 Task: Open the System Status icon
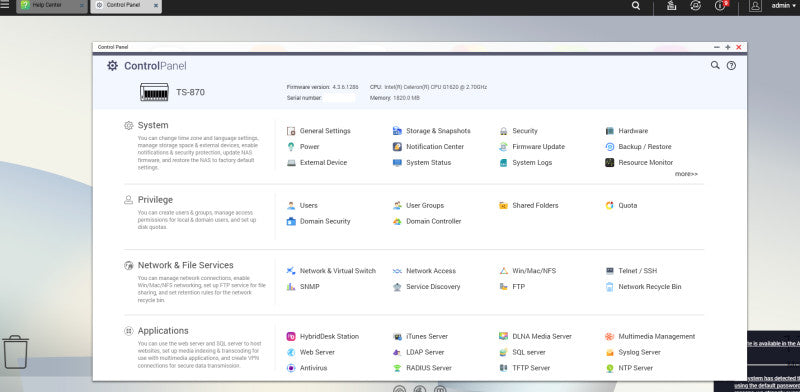(397, 163)
